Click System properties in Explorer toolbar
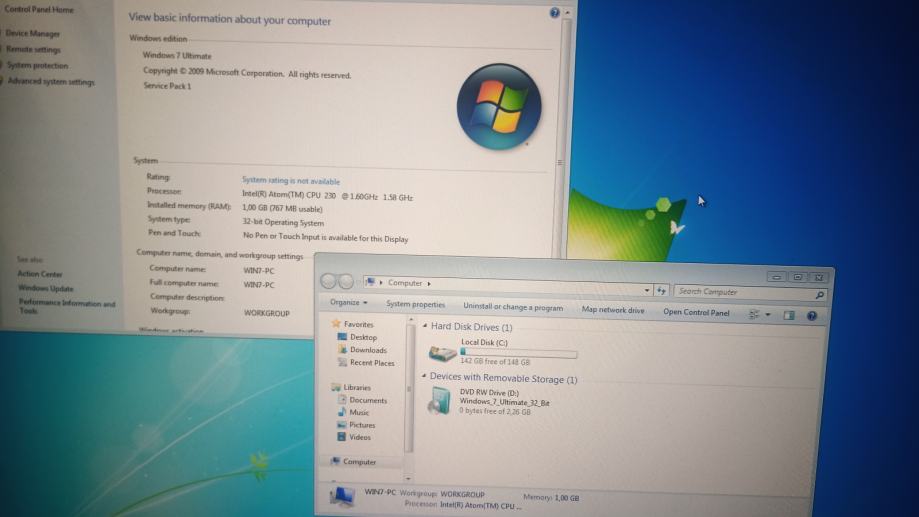Screen dimensions: 919x517 click(415, 305)
